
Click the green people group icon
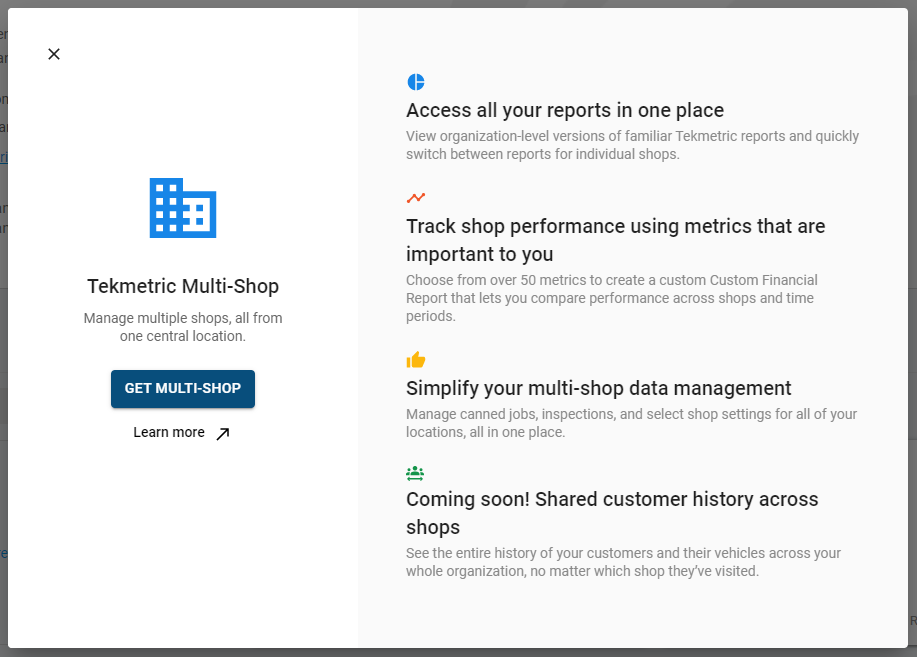click(416, 472)
